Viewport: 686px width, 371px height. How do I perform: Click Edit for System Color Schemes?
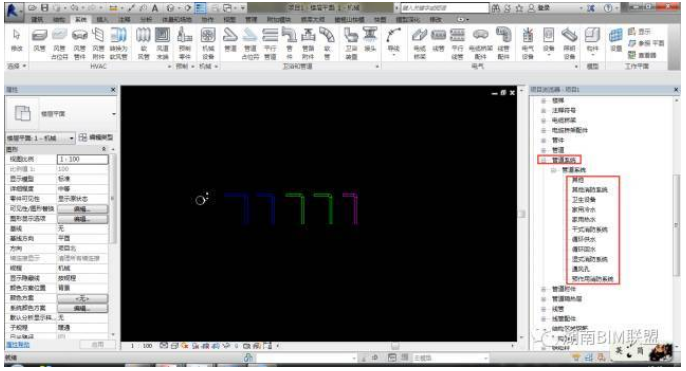pos(82,308)
